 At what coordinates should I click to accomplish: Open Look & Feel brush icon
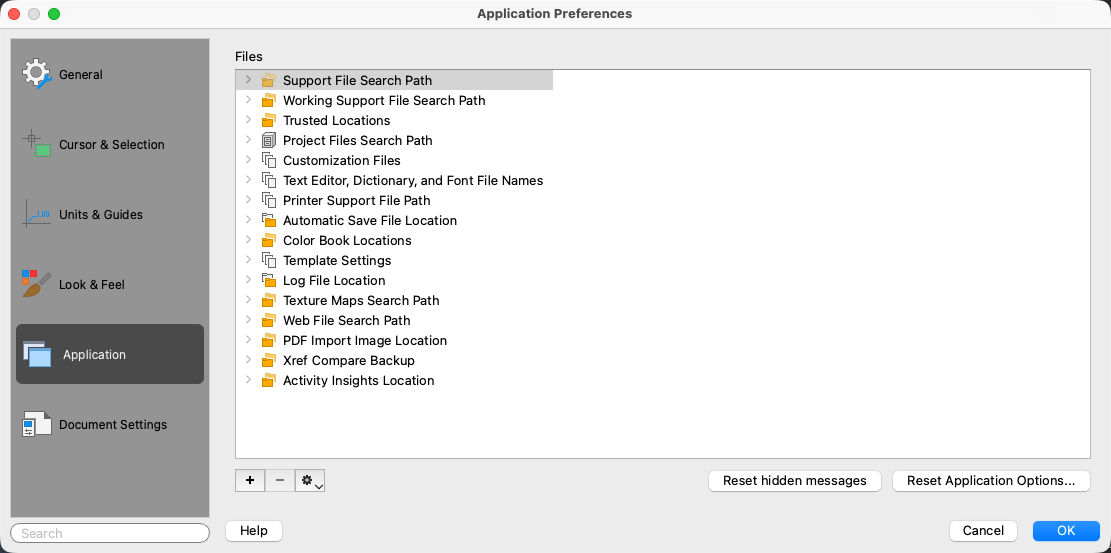click(36, 284)
